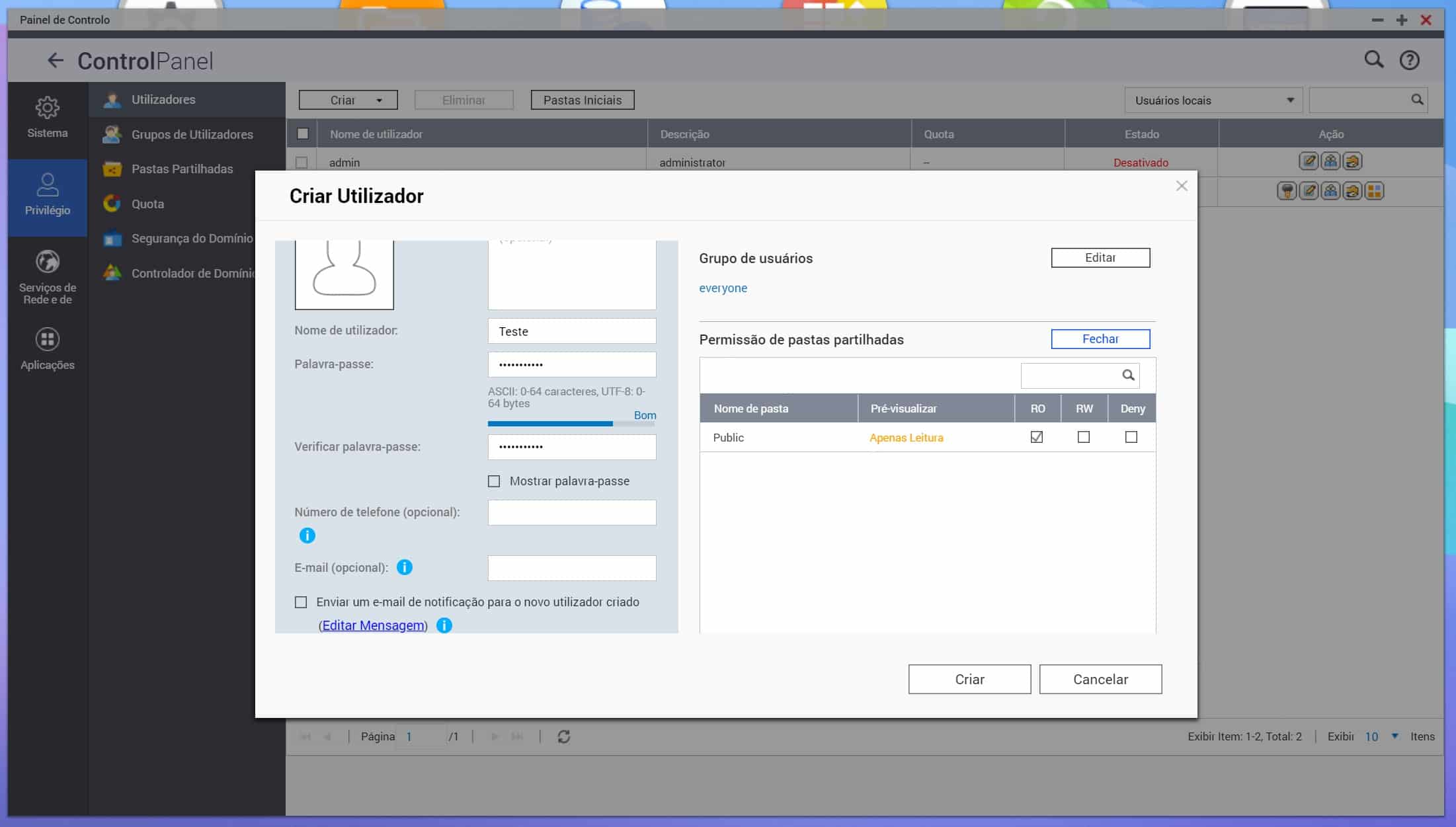
Task: Click the ControlPanel back arrow icon
Action: click(x=56, y=61)
